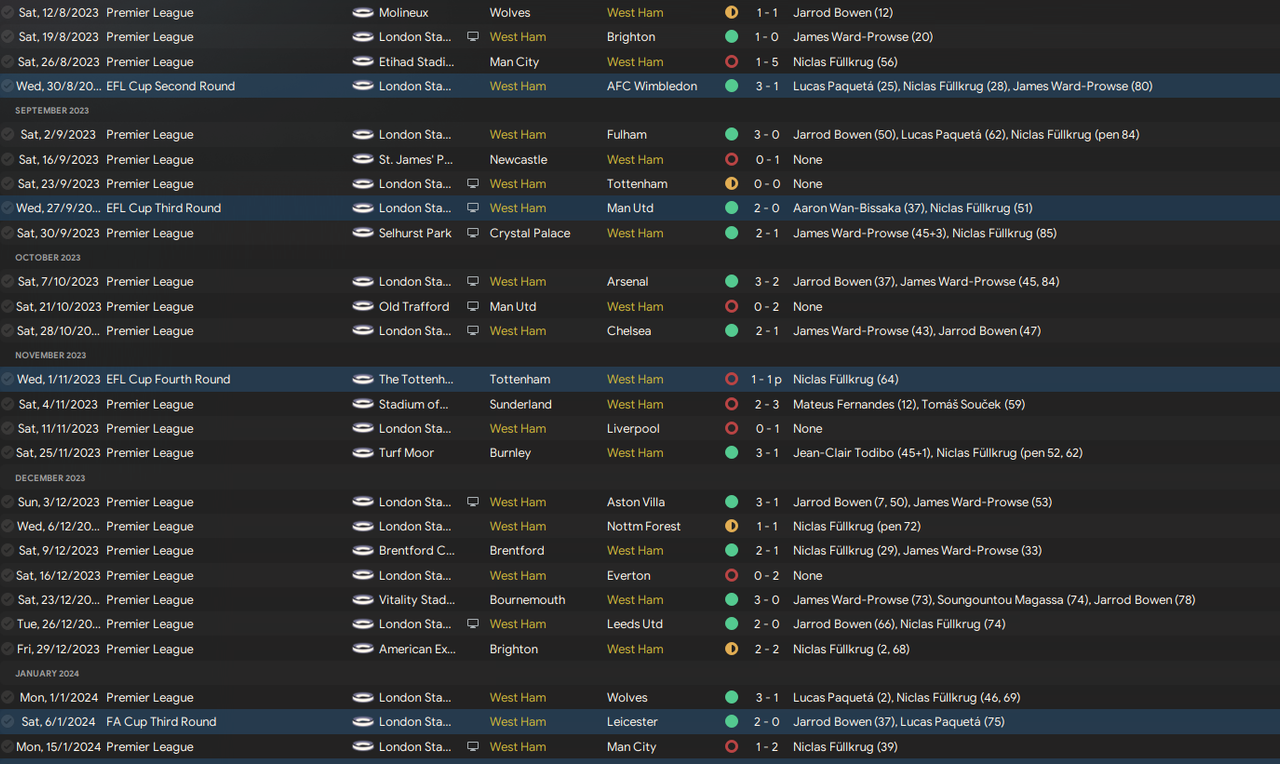Toggle the check mark beside Sat, 7/10/2023
1280x764 pixels.
8,282
